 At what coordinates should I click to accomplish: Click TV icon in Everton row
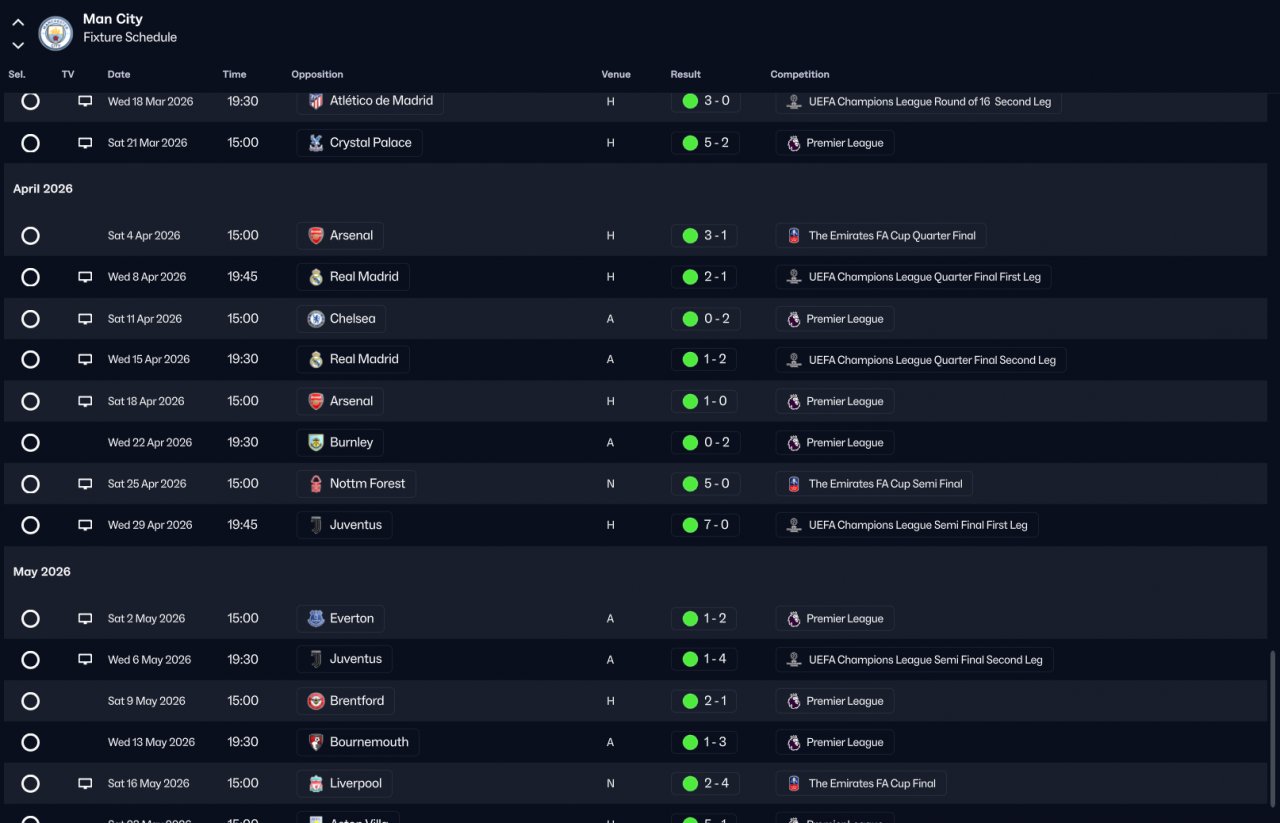tap(85, 619)
